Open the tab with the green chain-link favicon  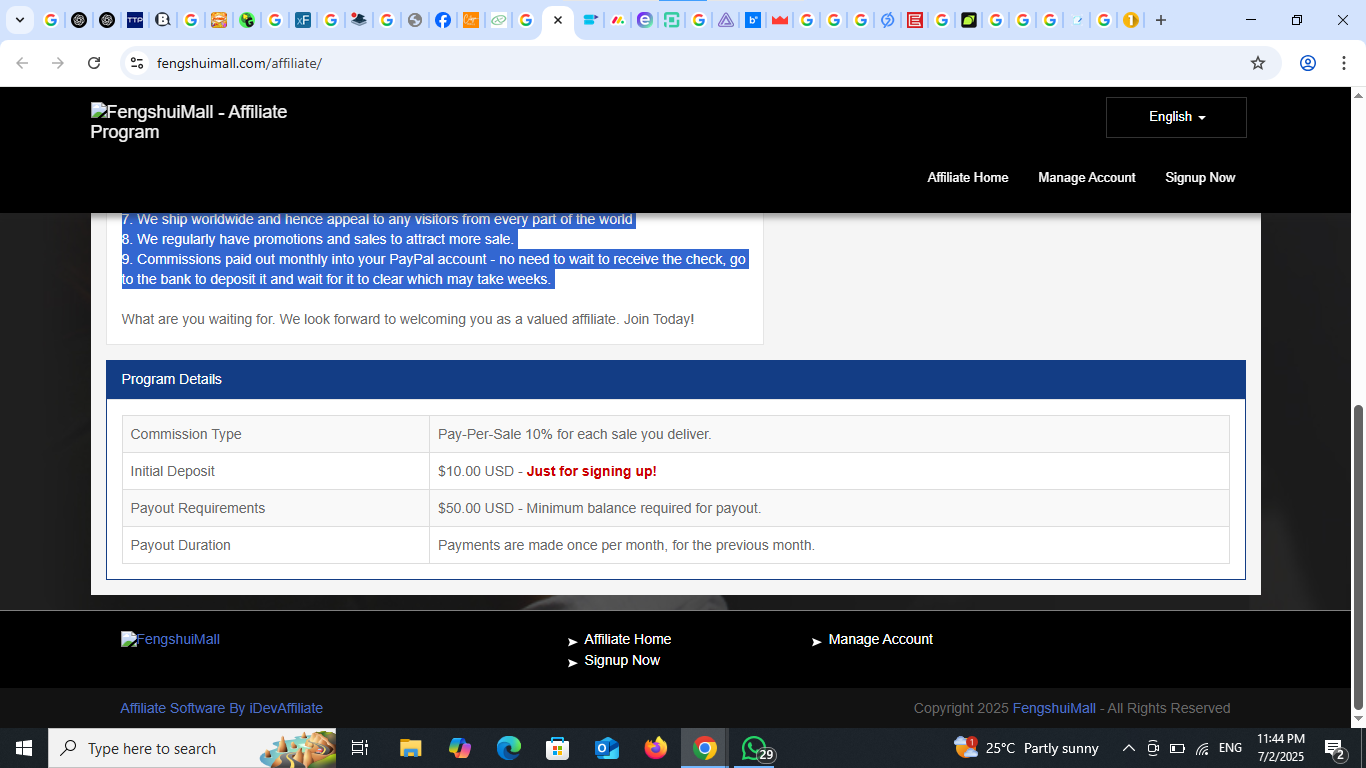(x=498, y=20)
